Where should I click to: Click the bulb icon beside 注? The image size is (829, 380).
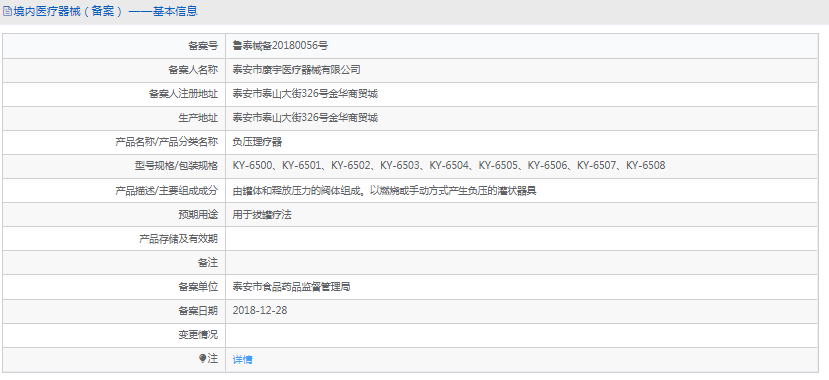click(x=202, y=359)
